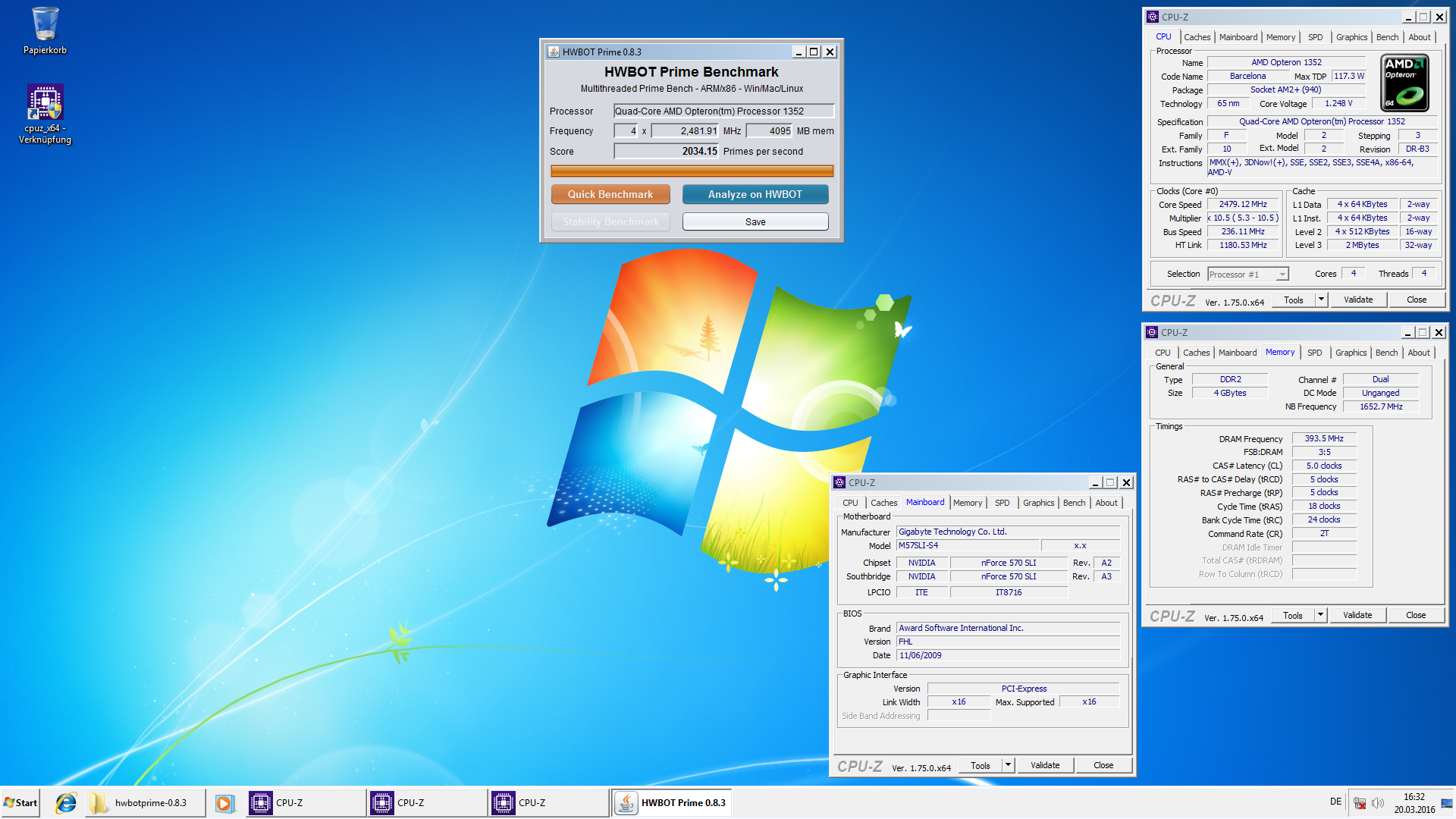The height and width of the screenshot is (819, 1456).
Task: Click the motherboard Model field M57SLI-S4
Action: pos(968,545)
